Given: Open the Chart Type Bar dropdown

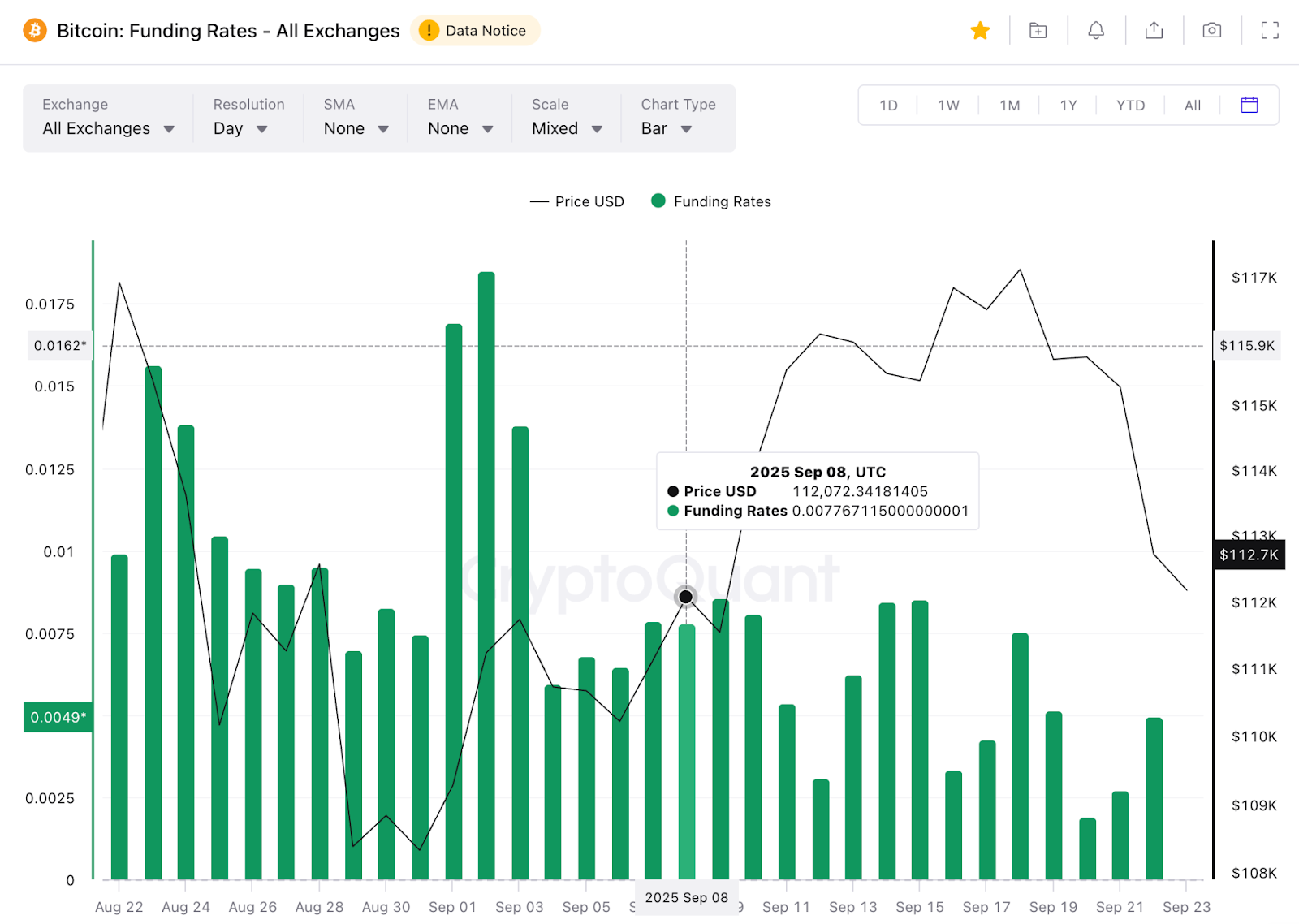Looking at the screenshot, I should click(679, 118).
